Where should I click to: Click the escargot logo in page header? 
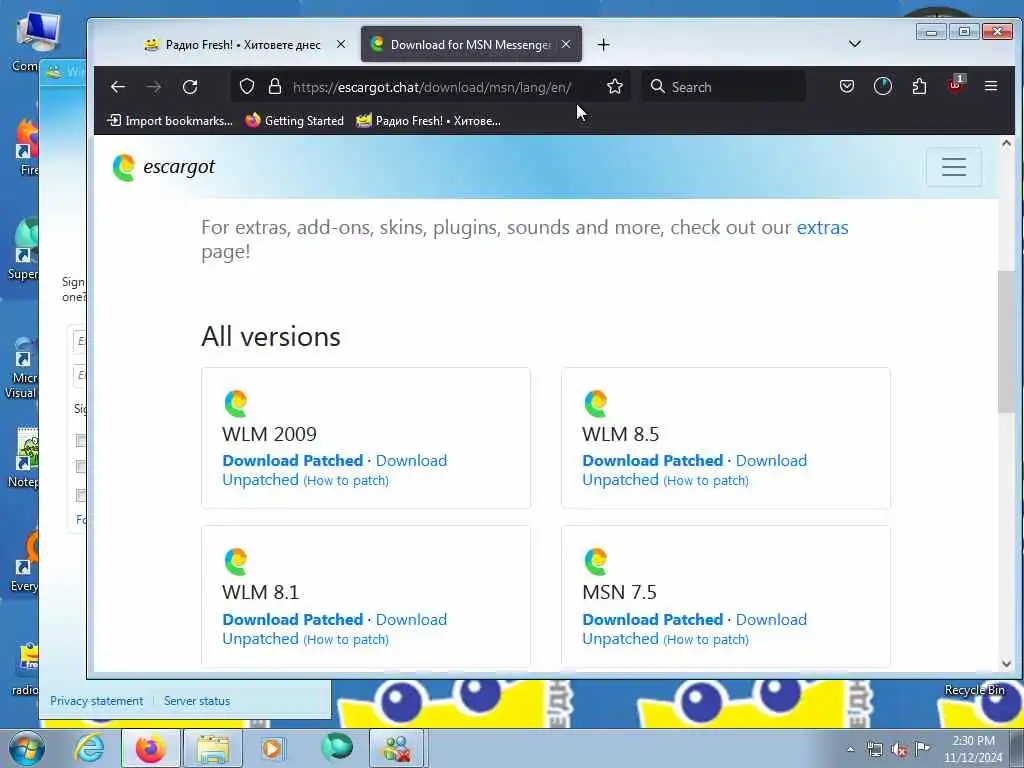point(163,167)
